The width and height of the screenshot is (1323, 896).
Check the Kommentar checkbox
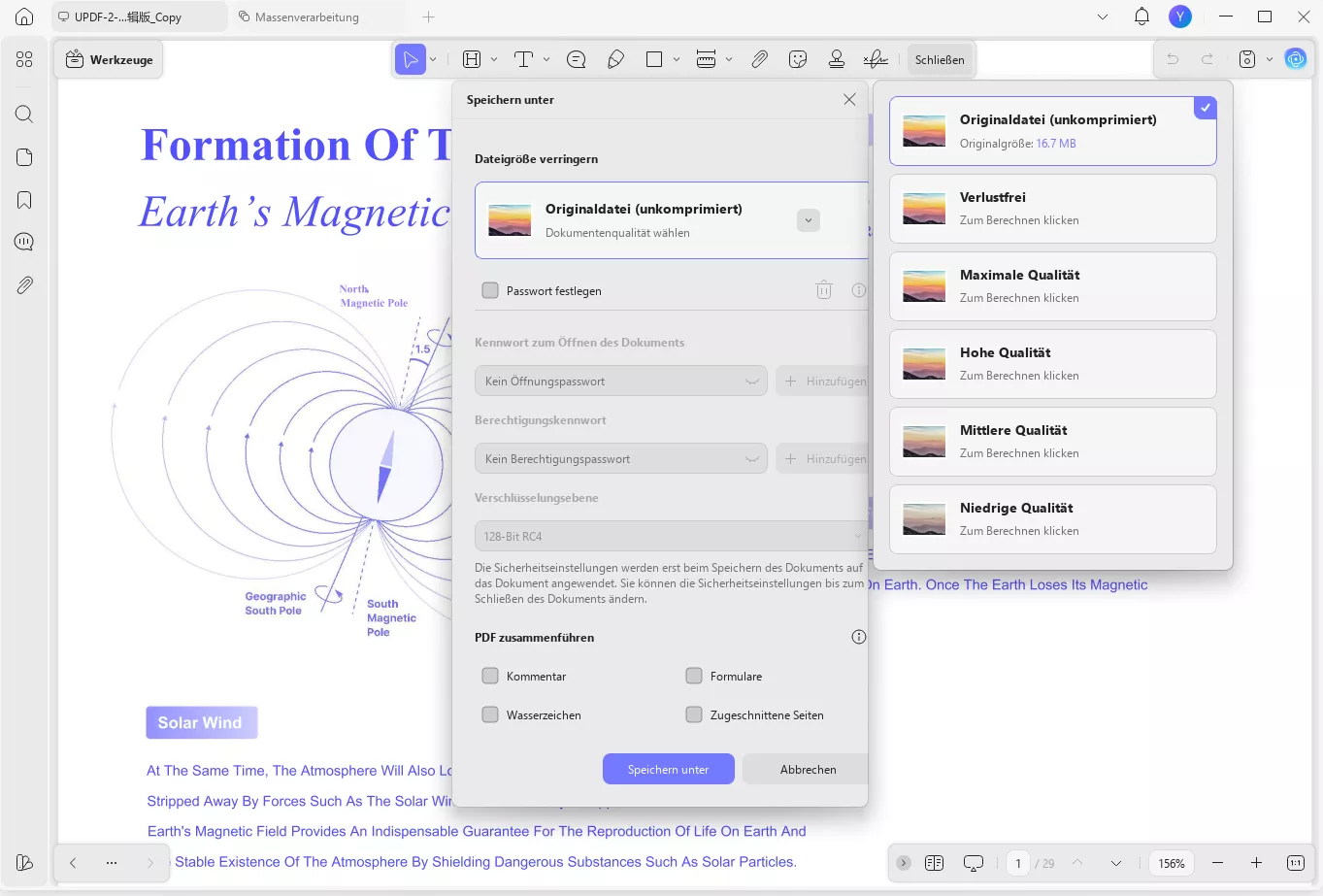tap(490, 676)
